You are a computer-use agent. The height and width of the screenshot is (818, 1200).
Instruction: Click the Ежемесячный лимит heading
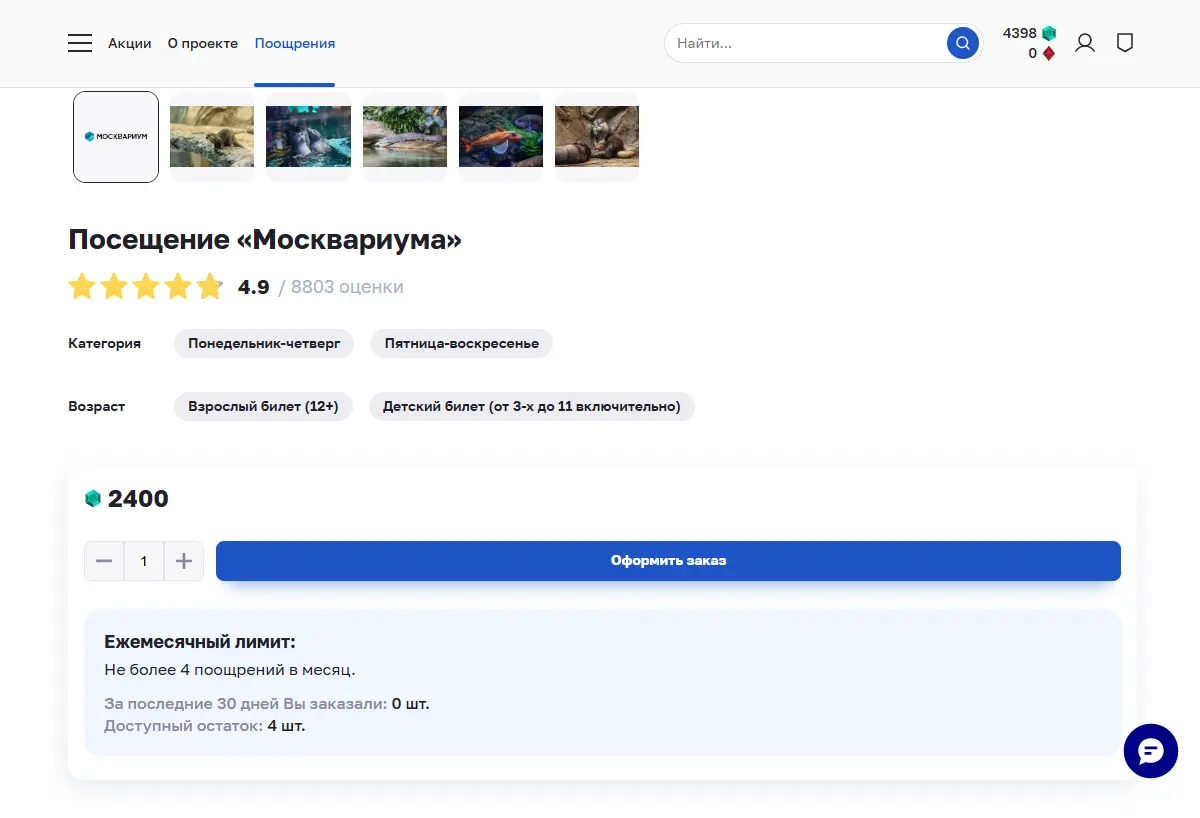click(200, 642)
